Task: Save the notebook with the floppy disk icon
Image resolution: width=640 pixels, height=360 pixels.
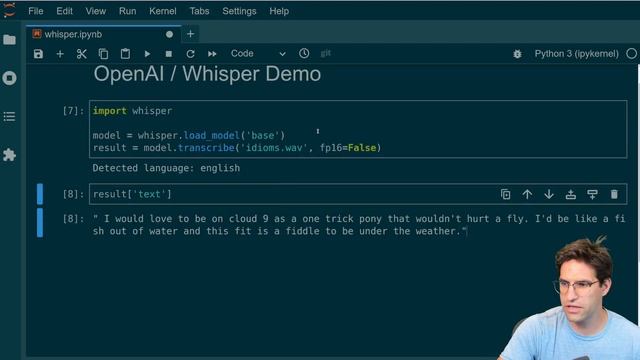Action: (38, 54)
